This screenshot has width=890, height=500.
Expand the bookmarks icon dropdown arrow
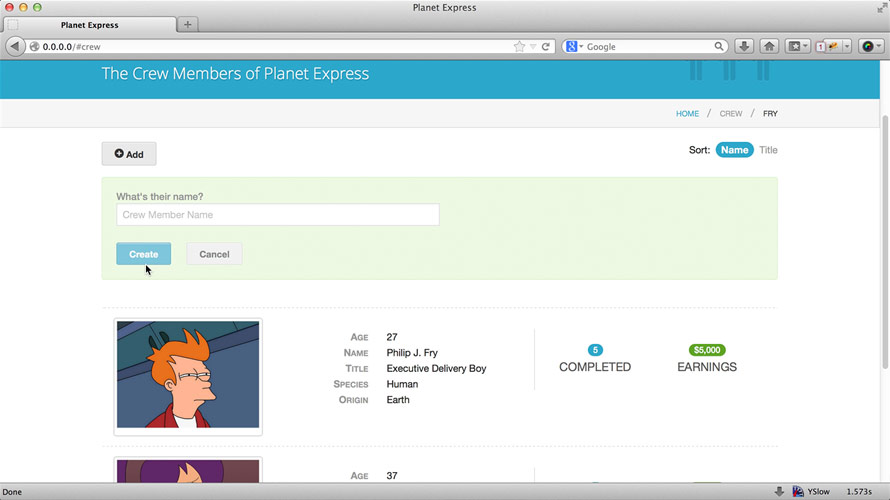coord(805,47)
